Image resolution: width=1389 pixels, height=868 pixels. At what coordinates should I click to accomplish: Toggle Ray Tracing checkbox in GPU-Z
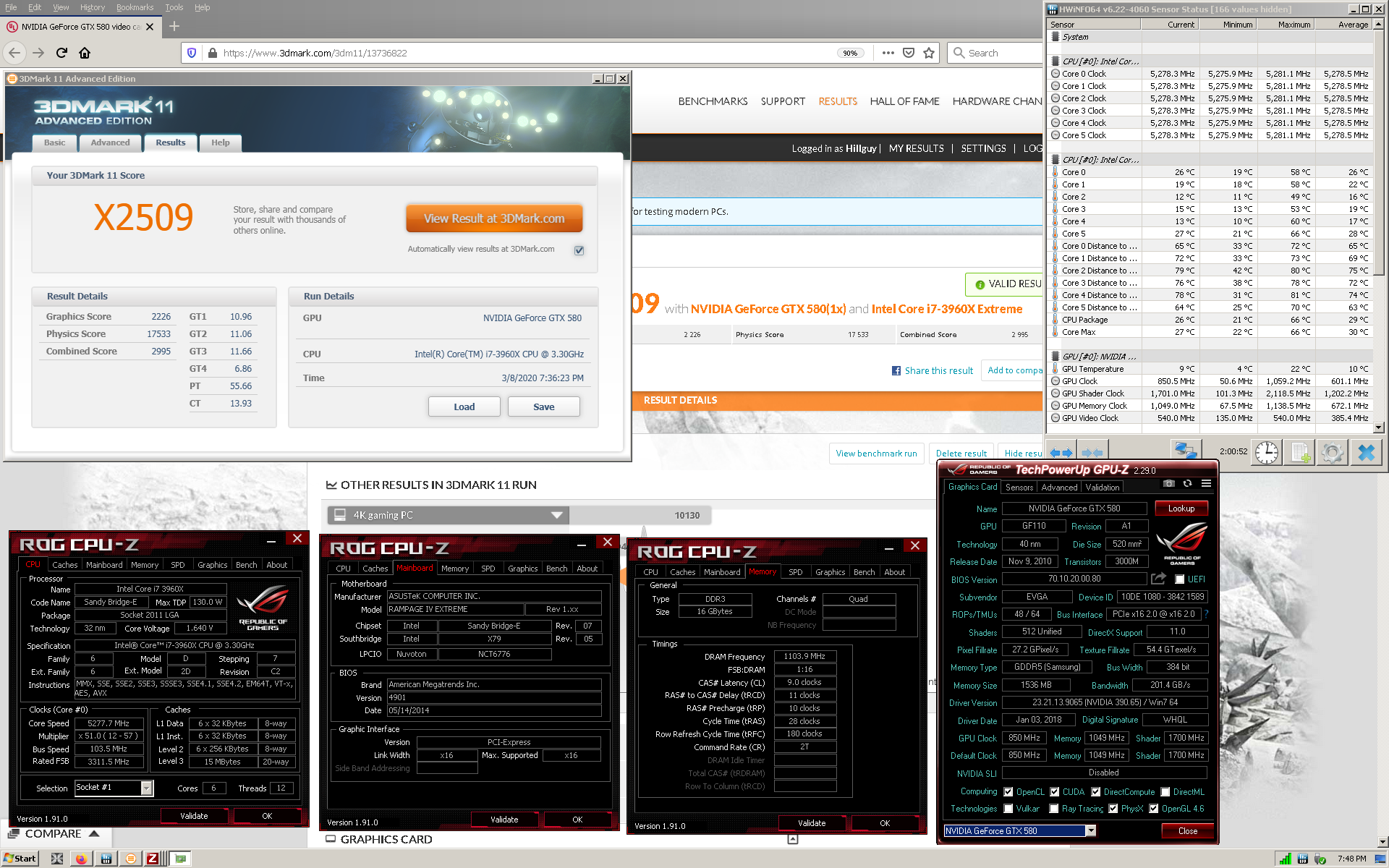coord(1054,809)
